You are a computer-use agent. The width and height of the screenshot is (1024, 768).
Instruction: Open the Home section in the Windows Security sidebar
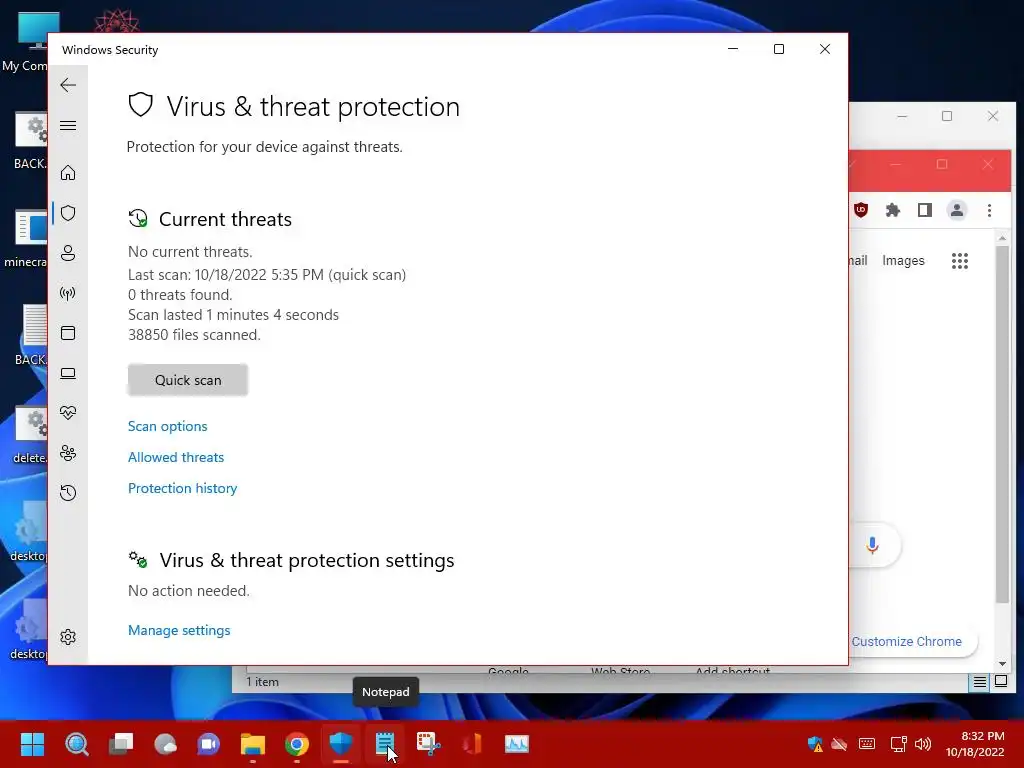(x=68, y=173)
